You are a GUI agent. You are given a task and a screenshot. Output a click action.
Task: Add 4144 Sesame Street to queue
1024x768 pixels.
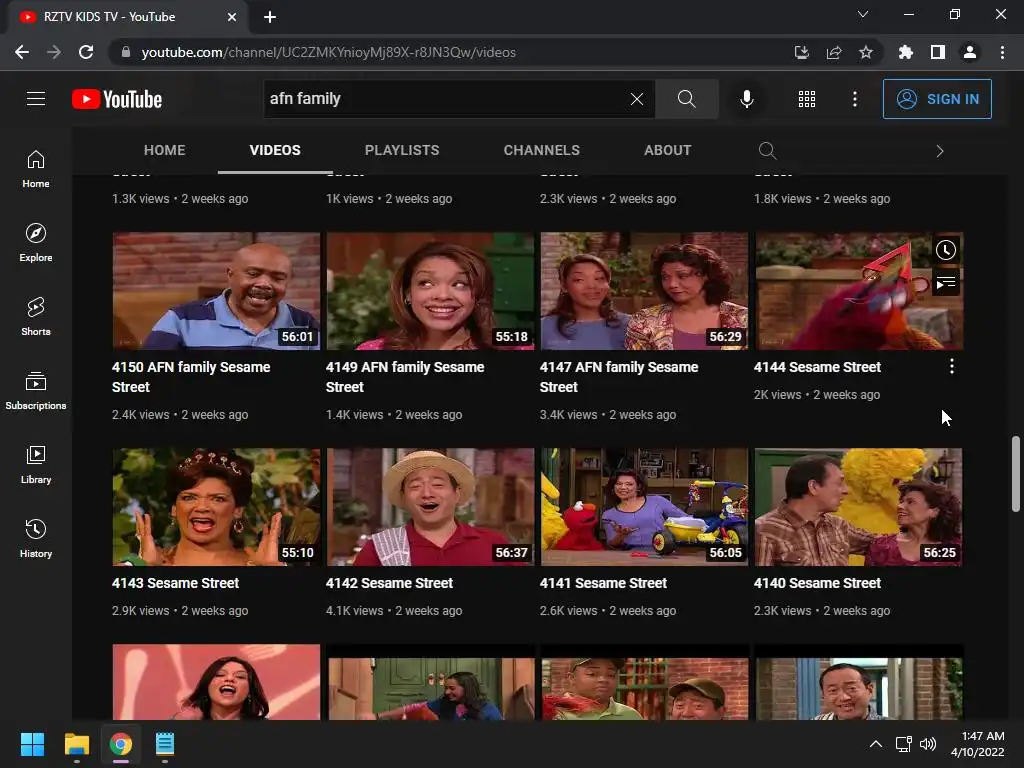[x=946, y=283]
